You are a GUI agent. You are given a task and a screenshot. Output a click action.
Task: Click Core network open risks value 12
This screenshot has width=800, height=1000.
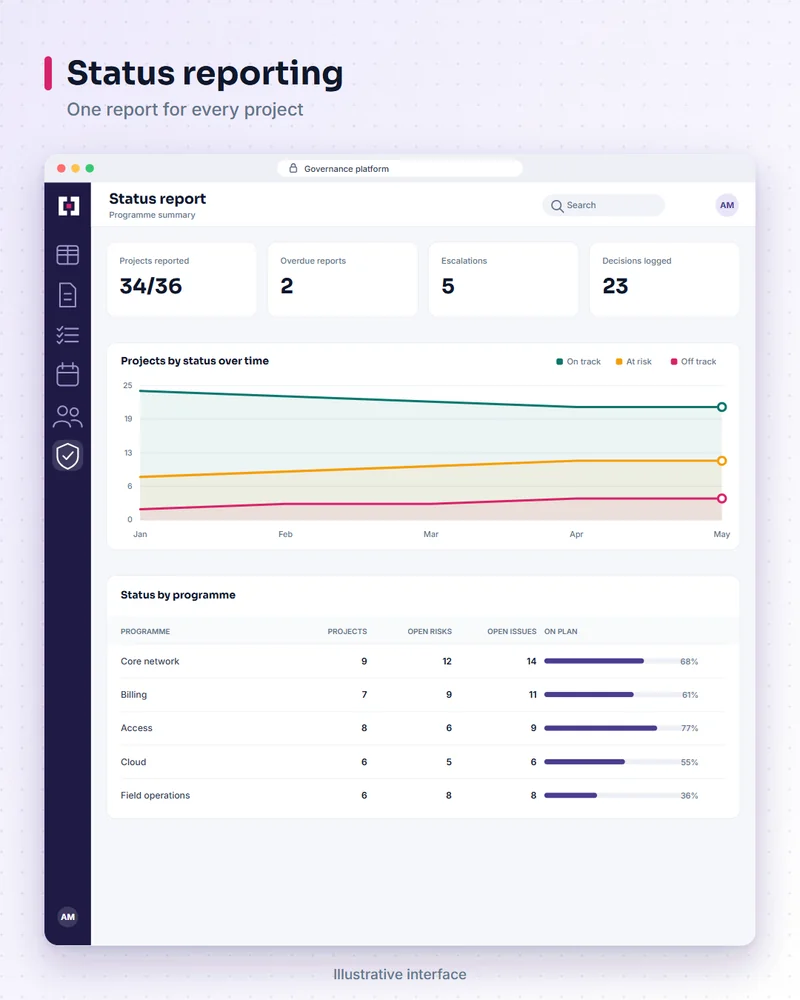447,661
